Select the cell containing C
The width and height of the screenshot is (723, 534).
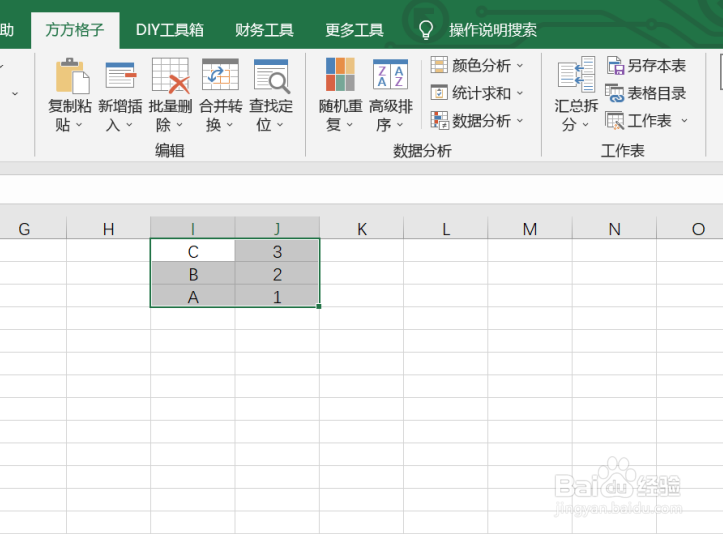193,251
